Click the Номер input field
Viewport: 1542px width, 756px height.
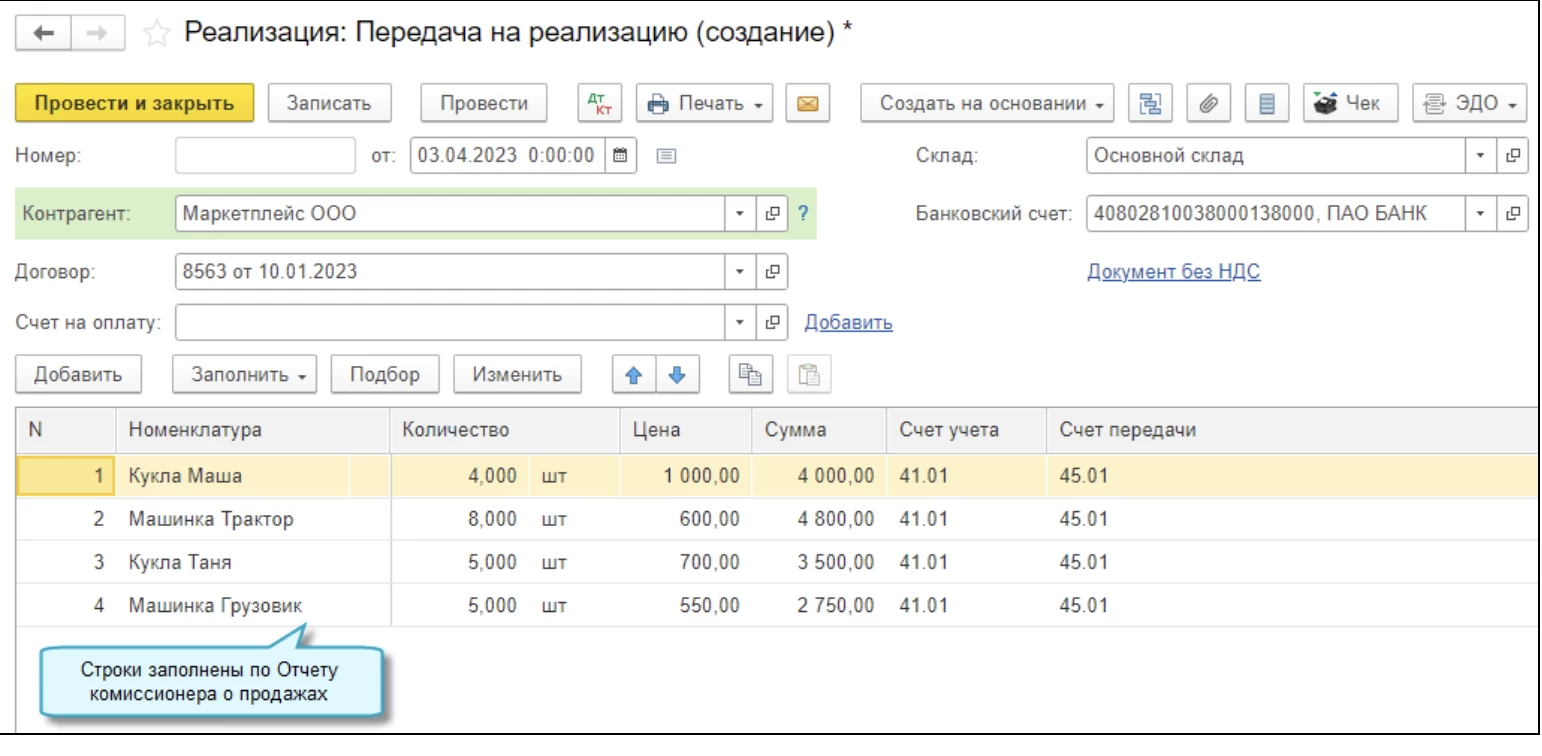[265, 155]
